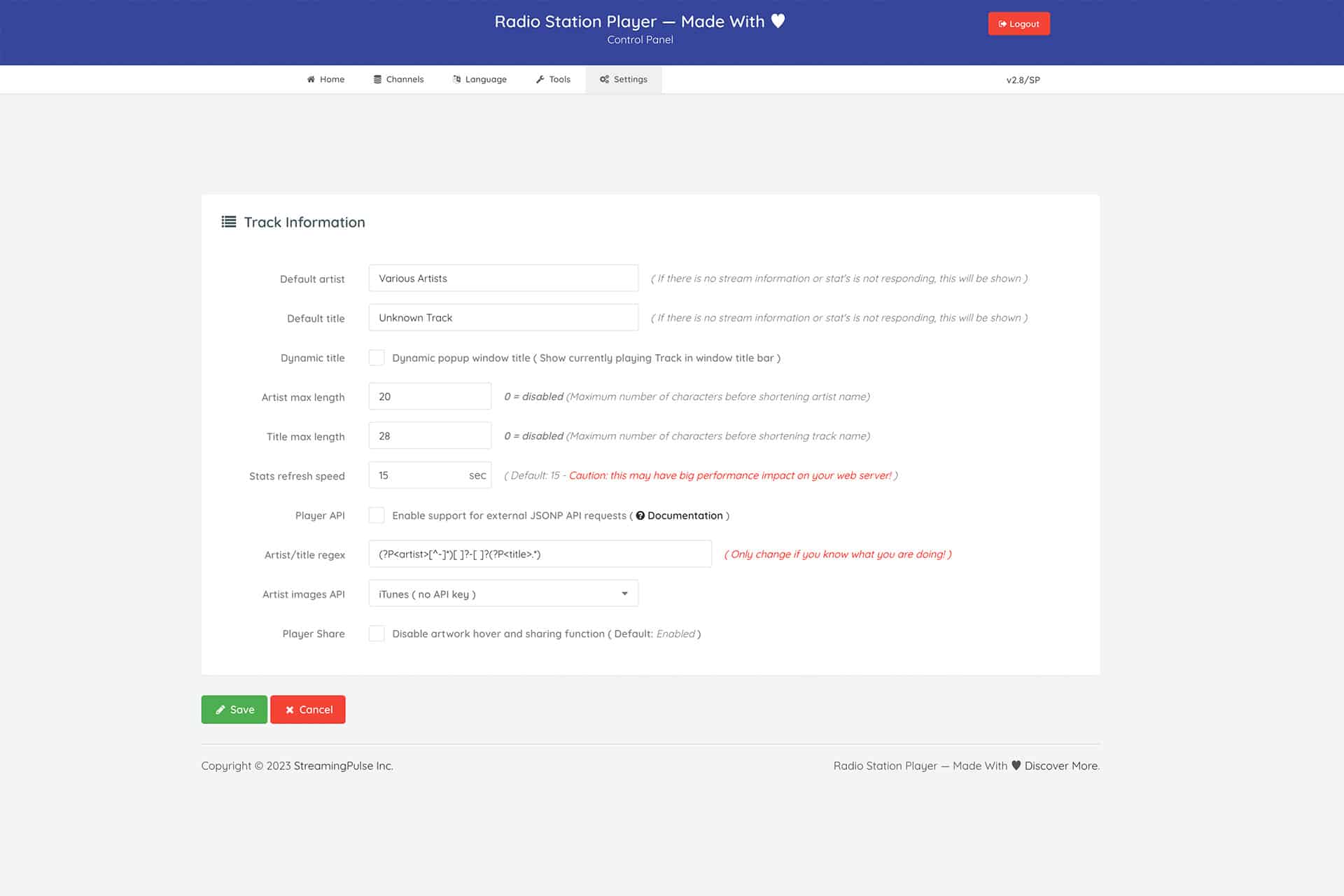Viewport: 1344px width, 896px height.
Task: Log out using the Logout button
Action: pyautogui.click(x=1018, y=24)
